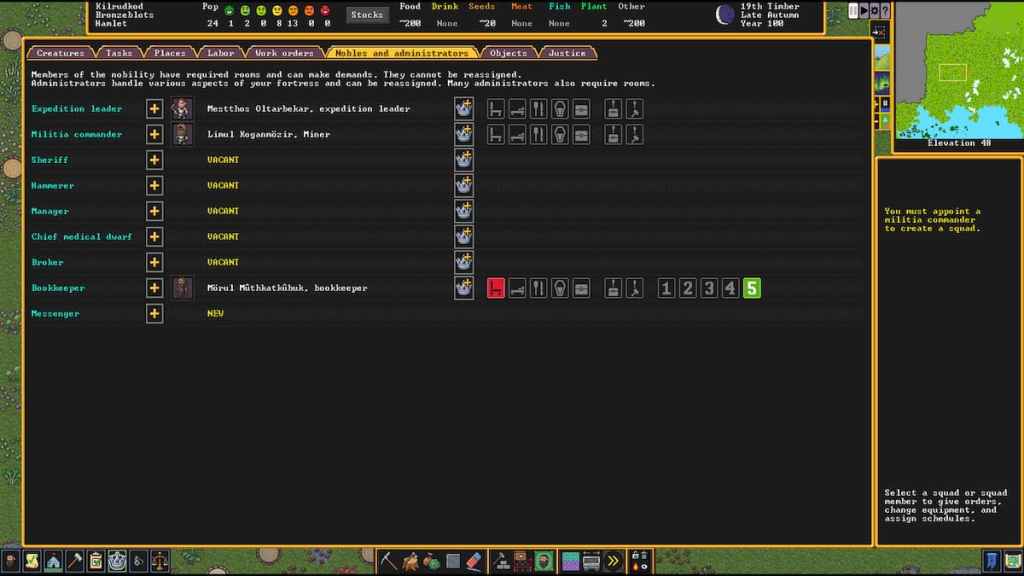Open the help question mark icon

pos(885,11)
